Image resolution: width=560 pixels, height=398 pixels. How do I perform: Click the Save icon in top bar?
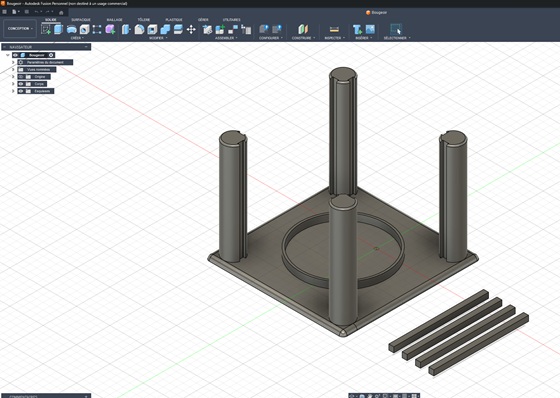26,12
